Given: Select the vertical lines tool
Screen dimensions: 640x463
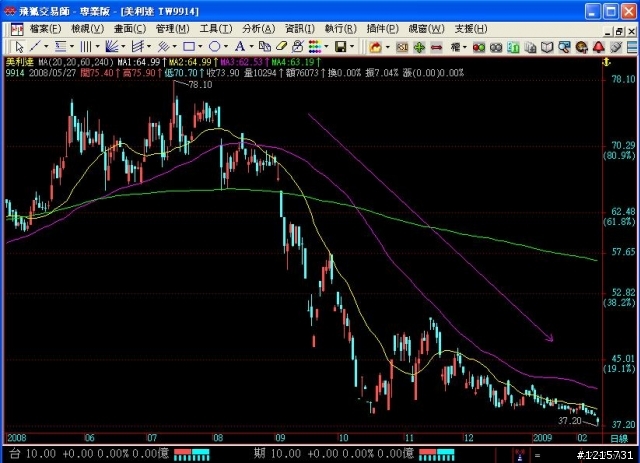Looking at the screenshot, I should (86, 47).
